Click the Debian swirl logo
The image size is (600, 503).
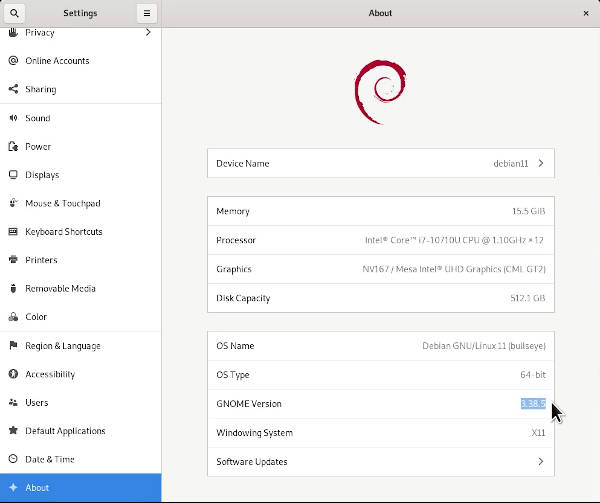(380, 92)
